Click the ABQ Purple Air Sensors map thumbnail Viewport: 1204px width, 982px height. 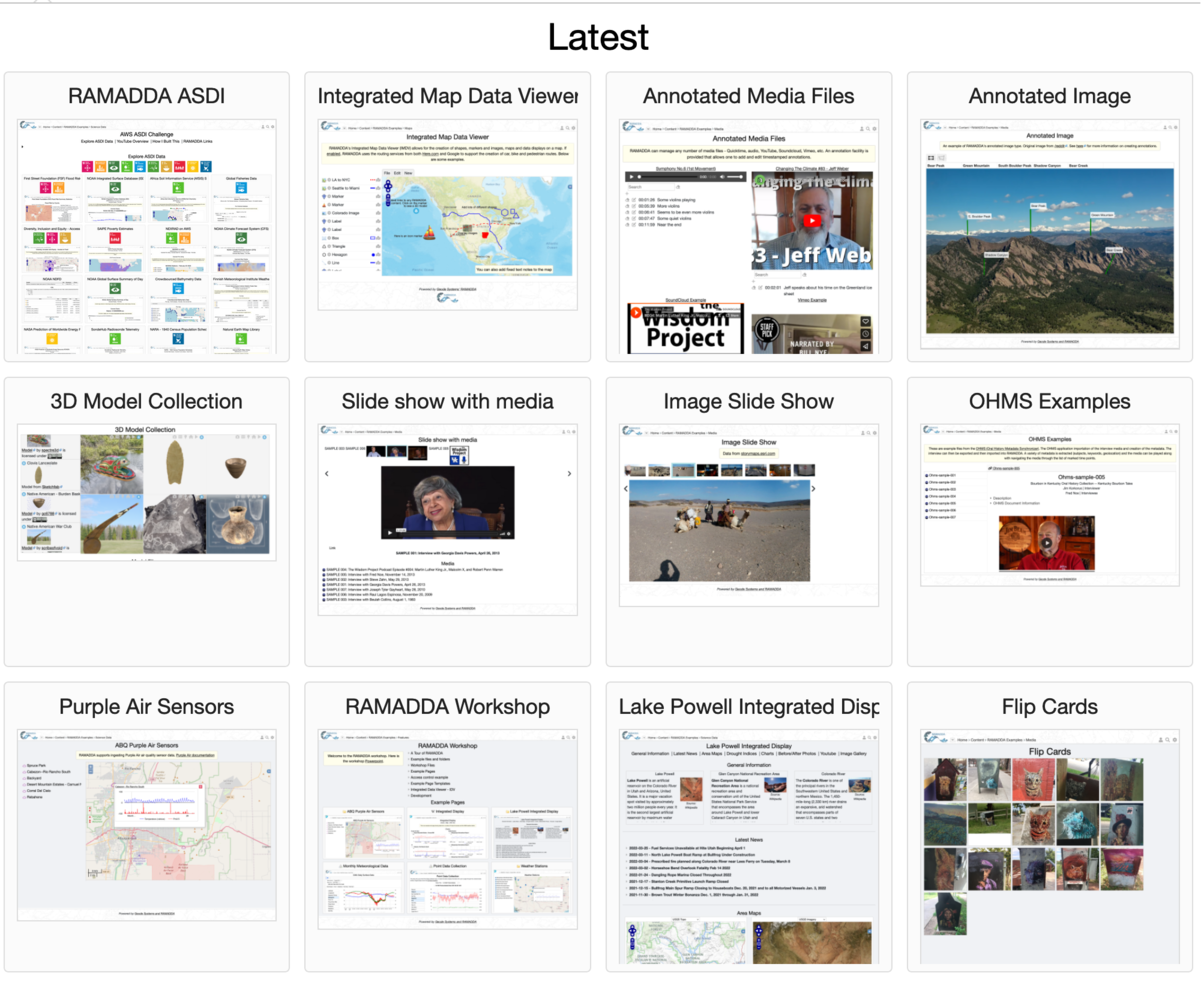(x=146, y=820)
